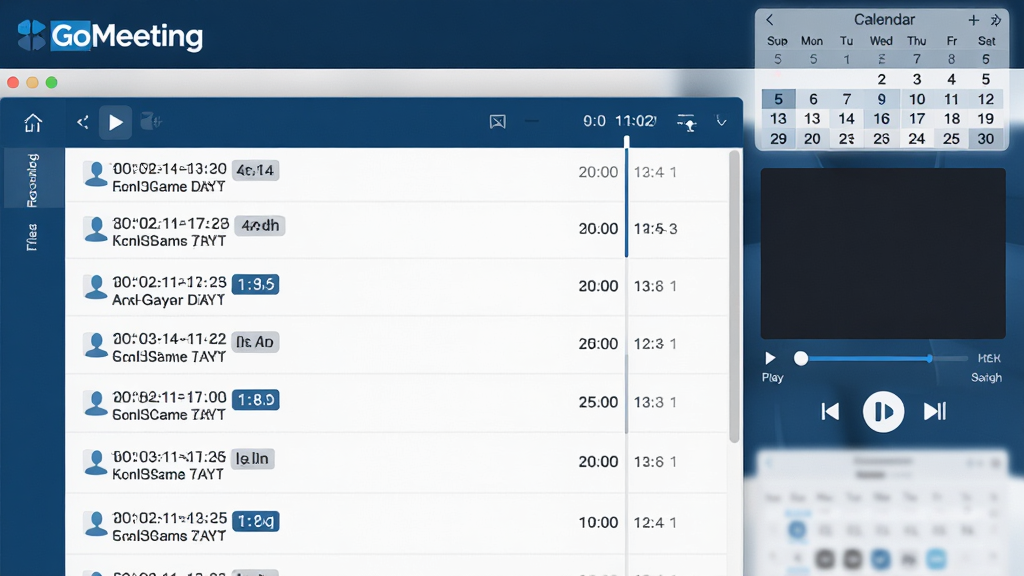Image resolution: width=1024 pixels, height=576 pixels.
Task: Add an event with Calendar plus icon
Action: [x=973, y=20]
